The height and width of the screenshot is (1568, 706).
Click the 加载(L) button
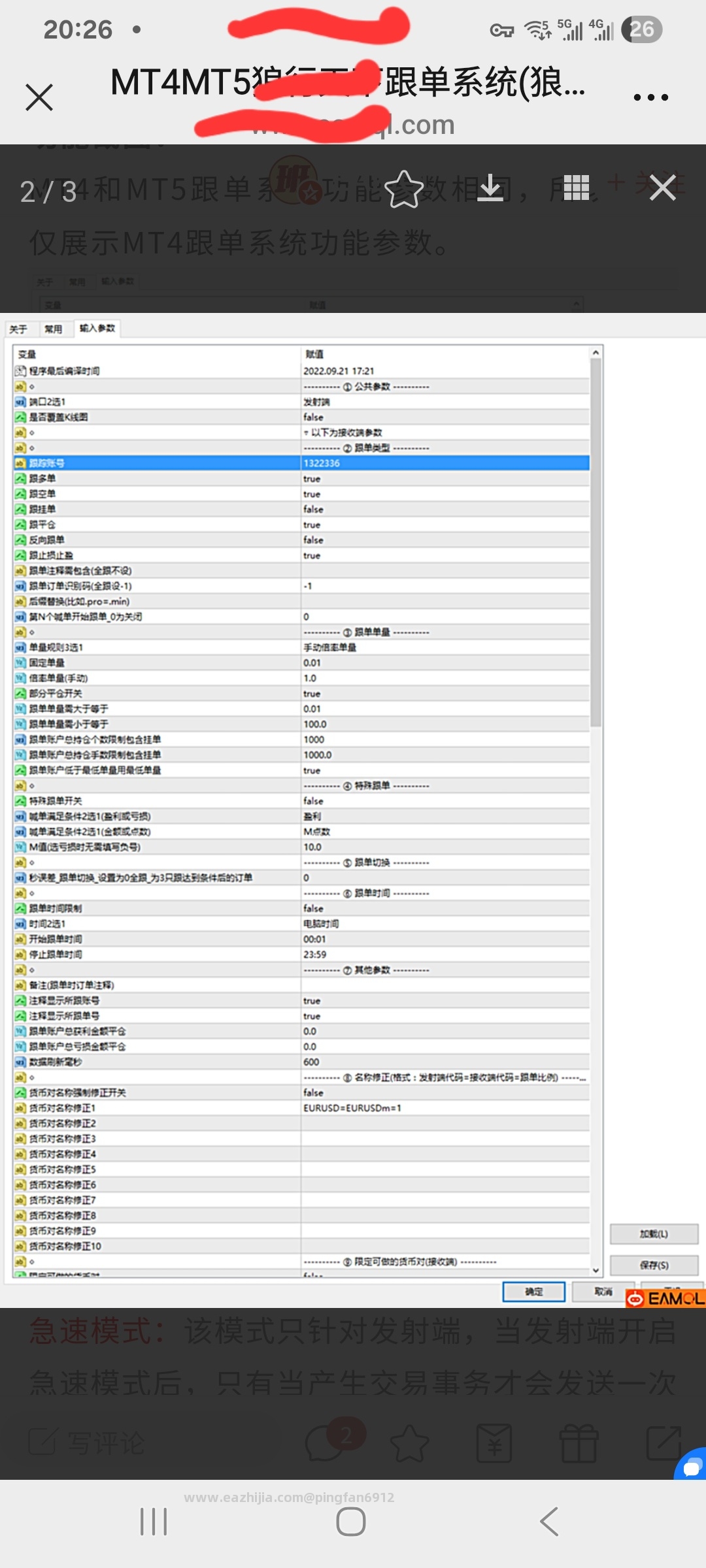click(654, 1234)
